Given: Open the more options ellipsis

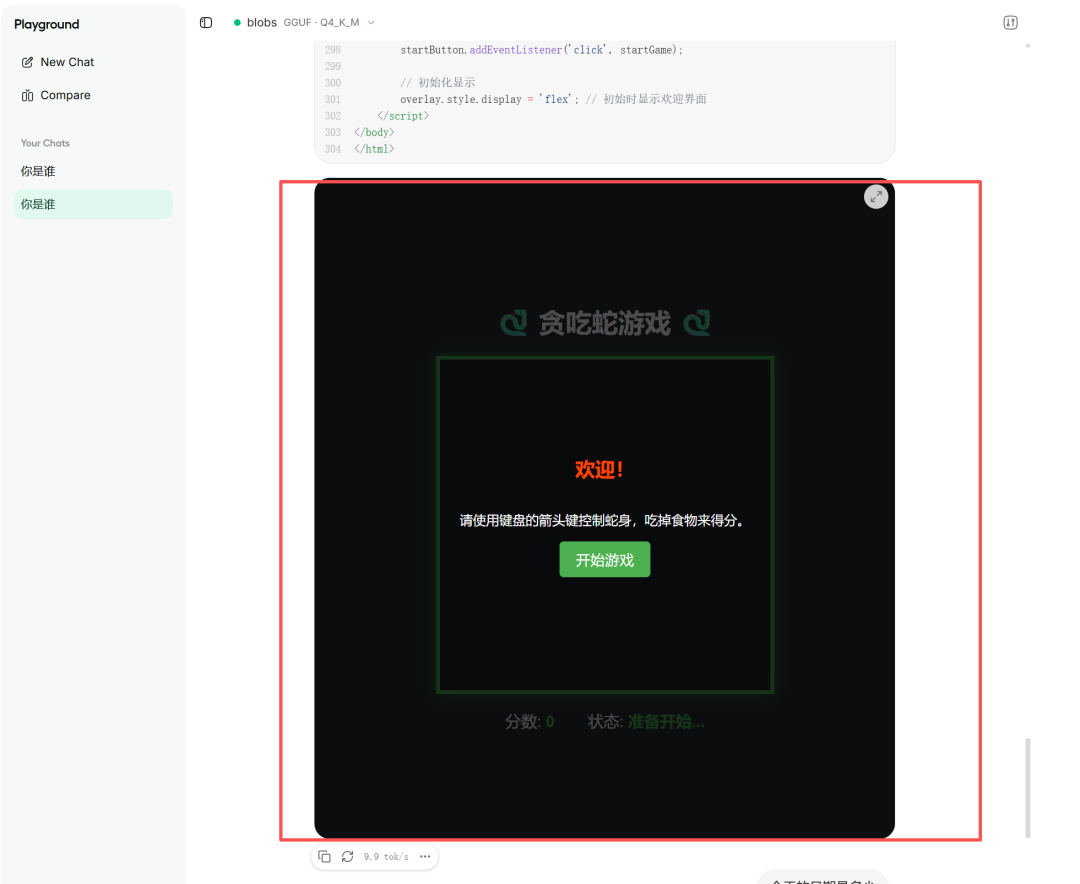Looking at the screenshot, I should tap(425, 856).
